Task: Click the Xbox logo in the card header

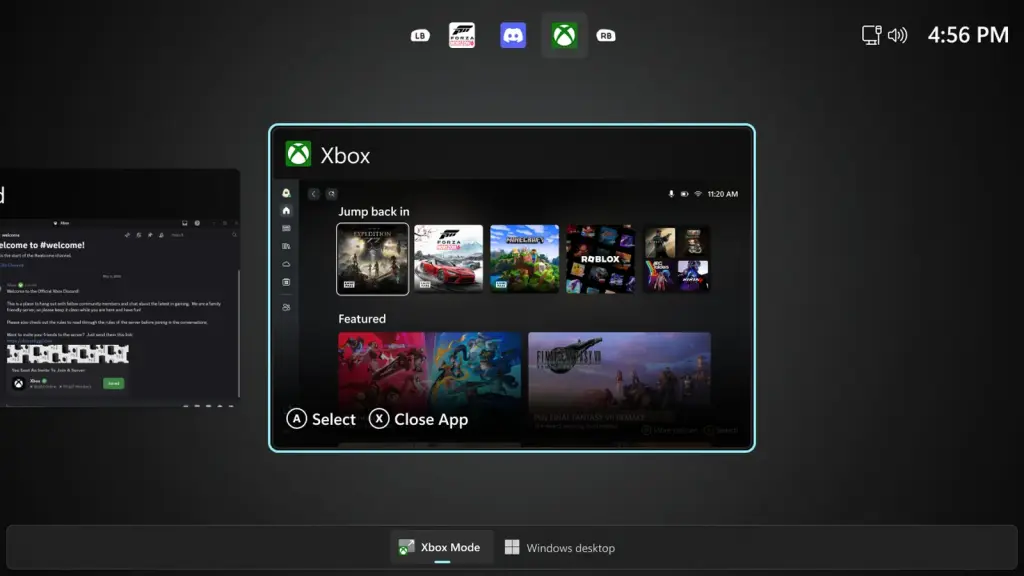Action: (298, 154)
